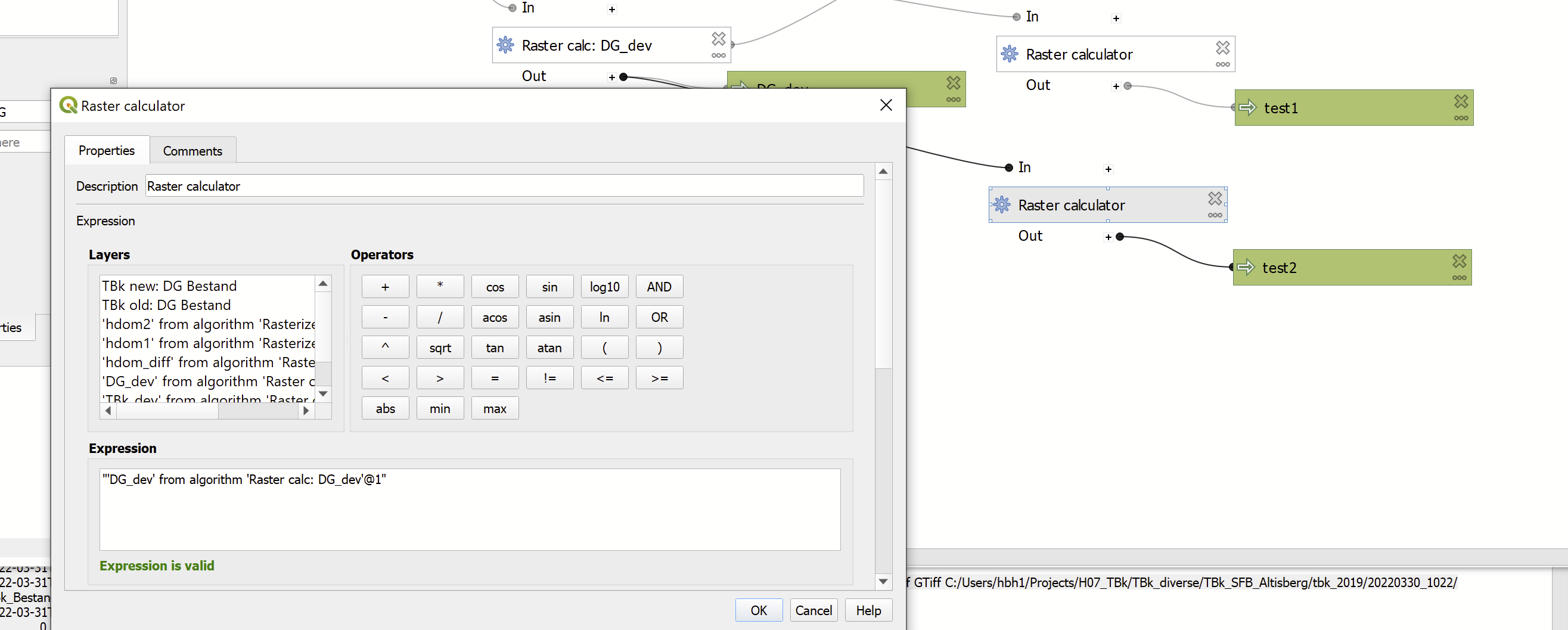Expand Out section of selected Raster calculator
This screenshot has height=630, width=1568.
coord(1108,237)
